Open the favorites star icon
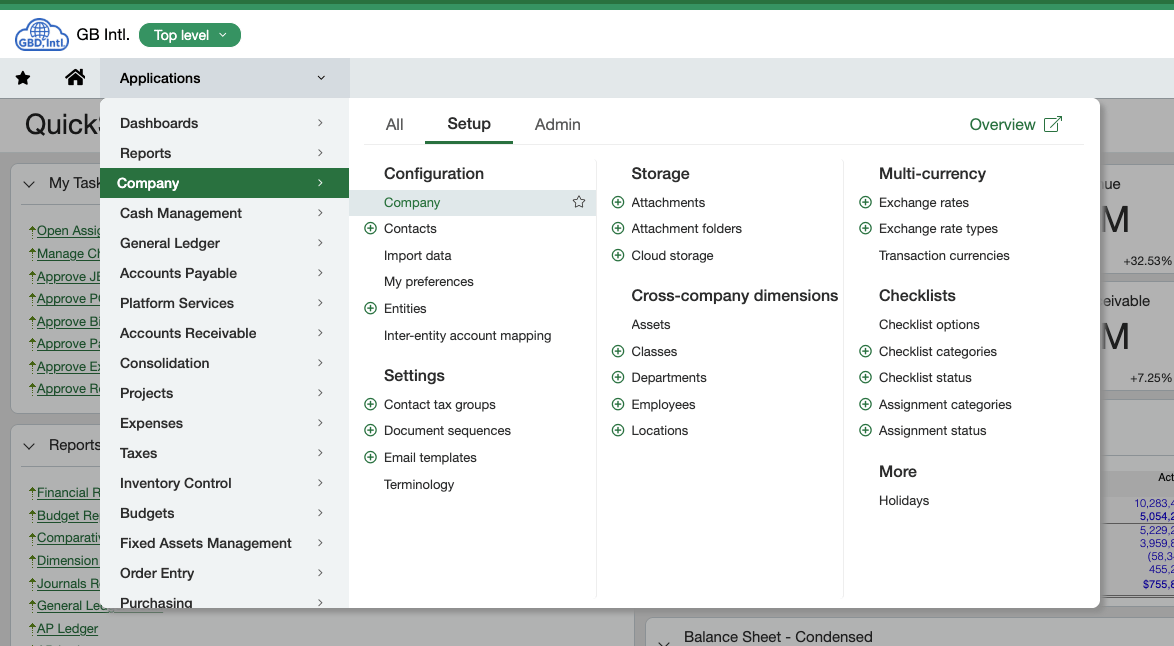The width and height of the screenshot is (1174, 646). (x=23, y=78)
